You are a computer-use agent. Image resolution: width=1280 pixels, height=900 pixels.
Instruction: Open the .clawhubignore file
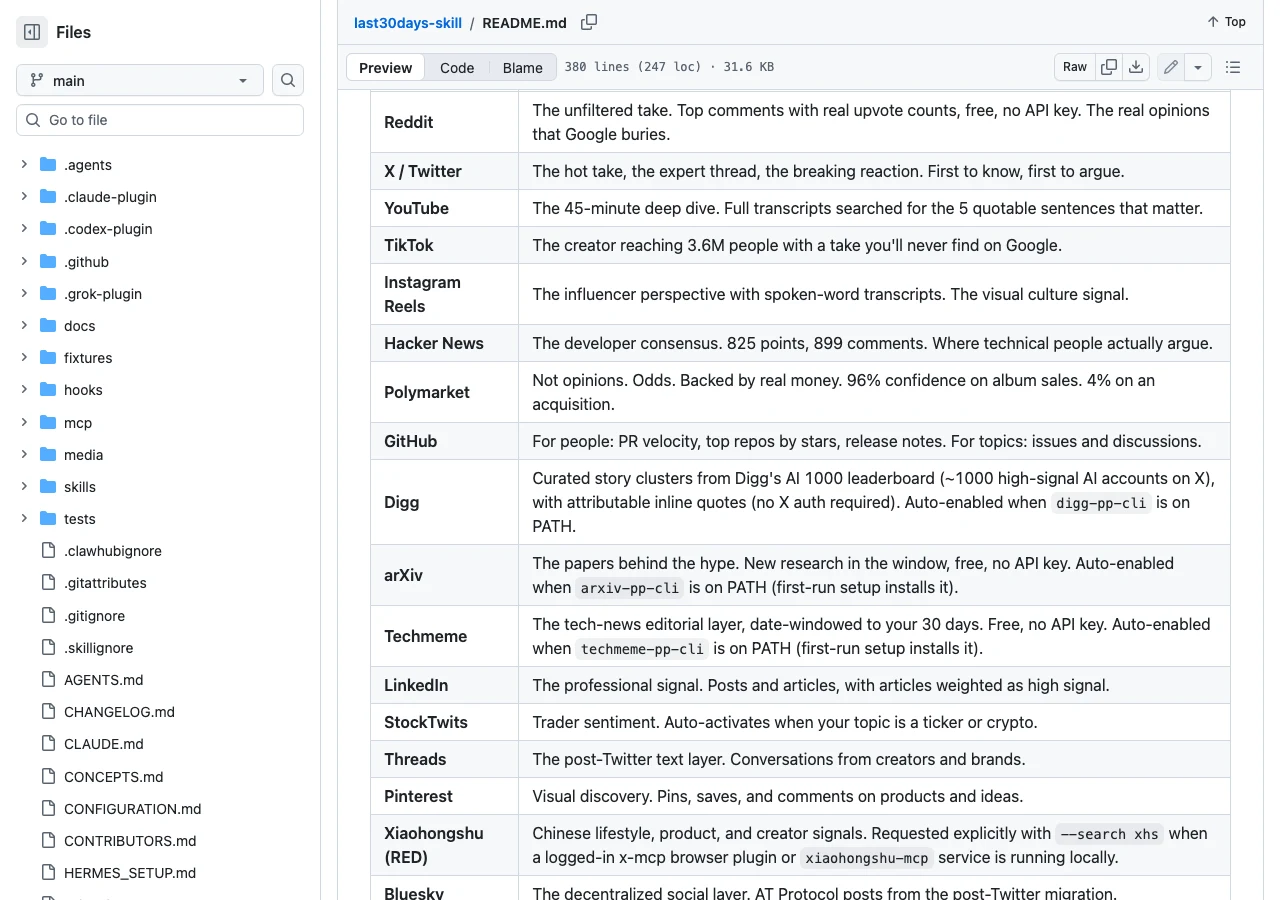pyautogui.click(x=113, y=550)
